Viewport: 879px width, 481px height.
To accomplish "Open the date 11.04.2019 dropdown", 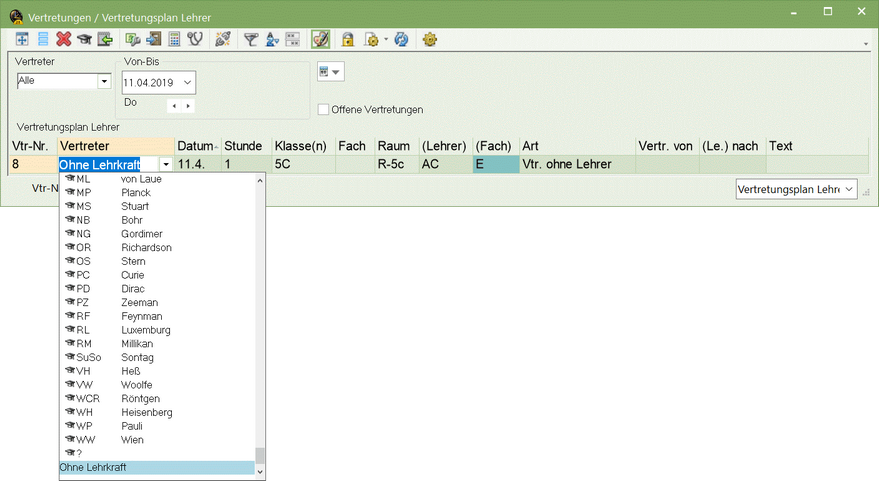I will 188,82.
